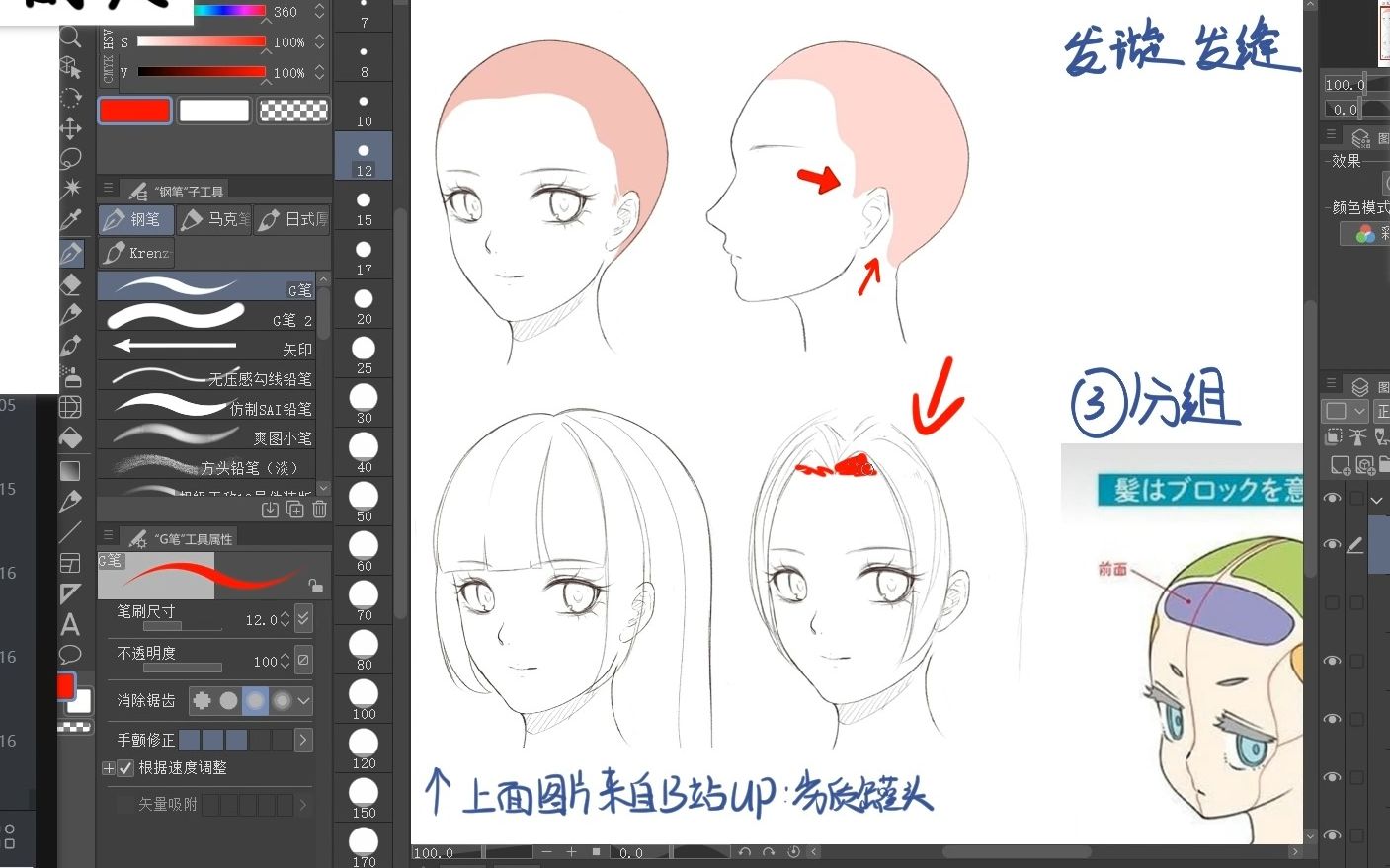The width and height of the screenshot is (1390, 868).
Task: Select the Airbrush spray tool
Action: tap(70, 376)
